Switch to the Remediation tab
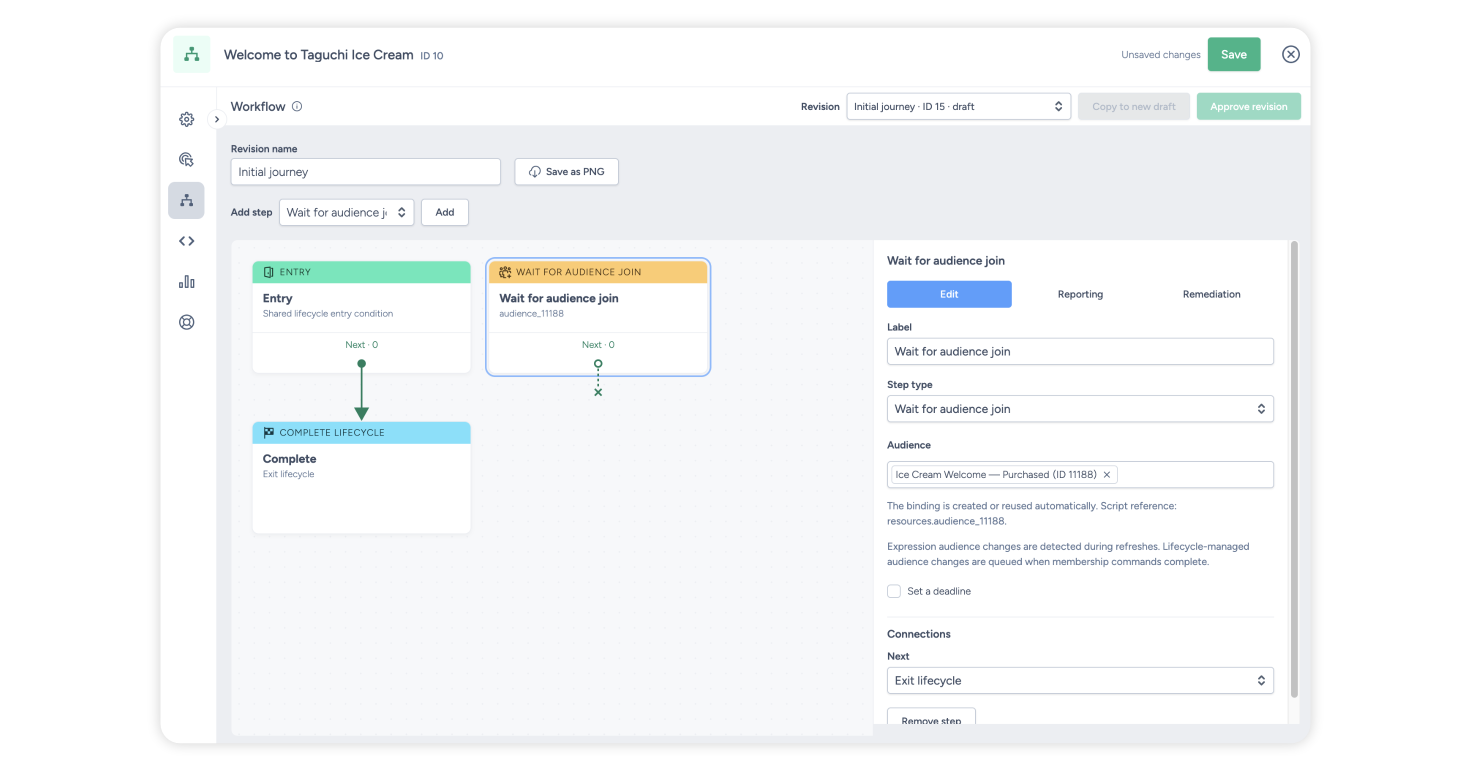This screenshot has width=1471, height=771. coord(1211,294)
